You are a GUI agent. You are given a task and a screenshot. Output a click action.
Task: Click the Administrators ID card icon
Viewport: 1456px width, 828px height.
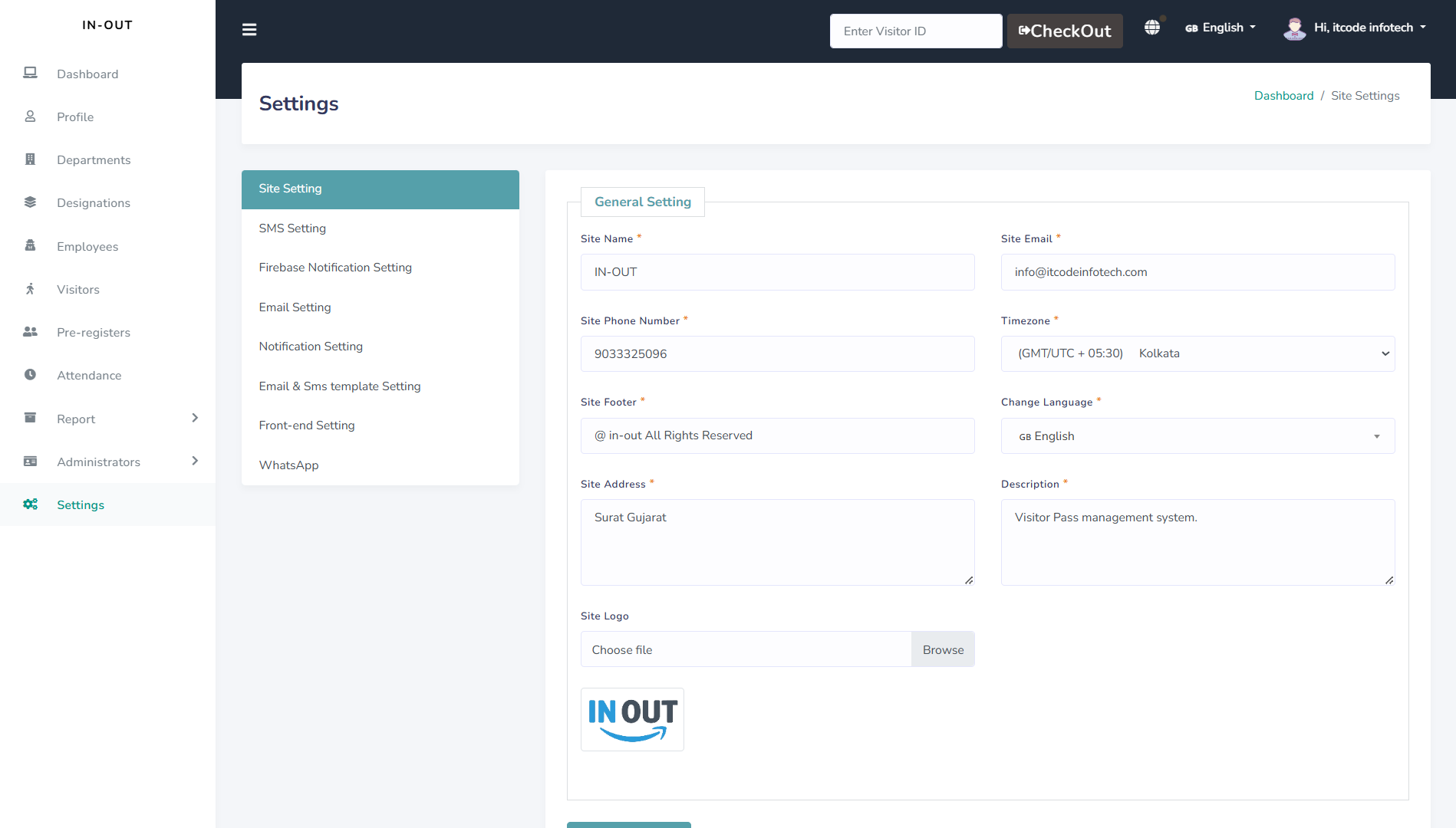tap(30, 461)
